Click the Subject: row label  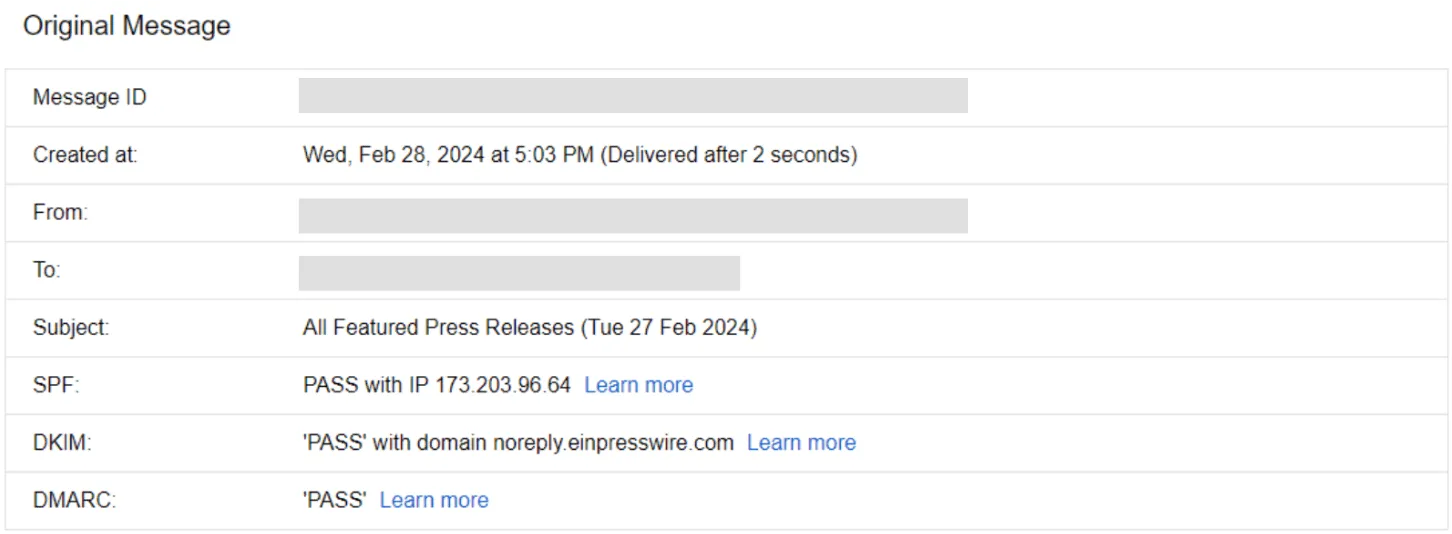[x=71, y=328]
